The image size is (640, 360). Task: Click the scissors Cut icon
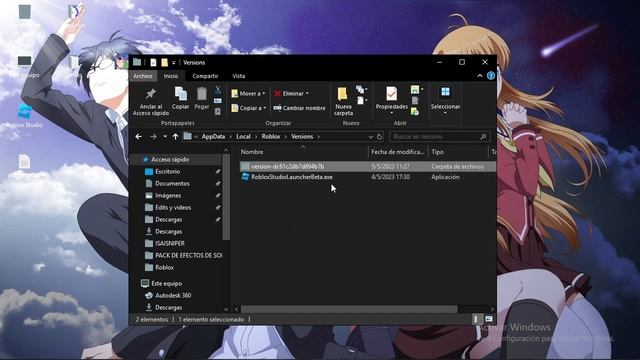click(x=218, y=90)
